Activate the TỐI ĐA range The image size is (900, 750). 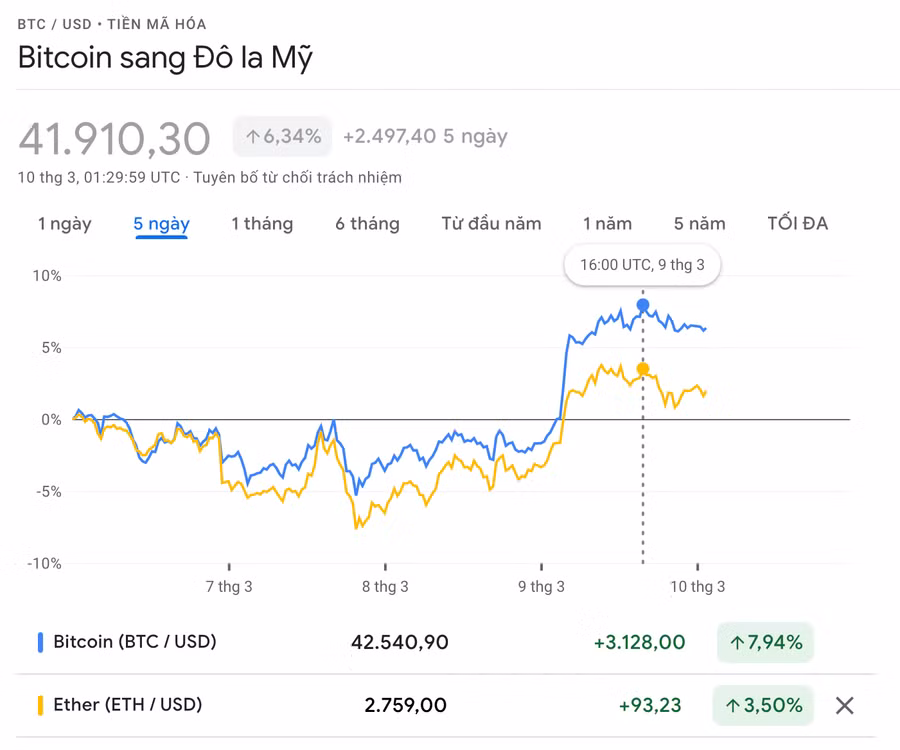[798, 224]
